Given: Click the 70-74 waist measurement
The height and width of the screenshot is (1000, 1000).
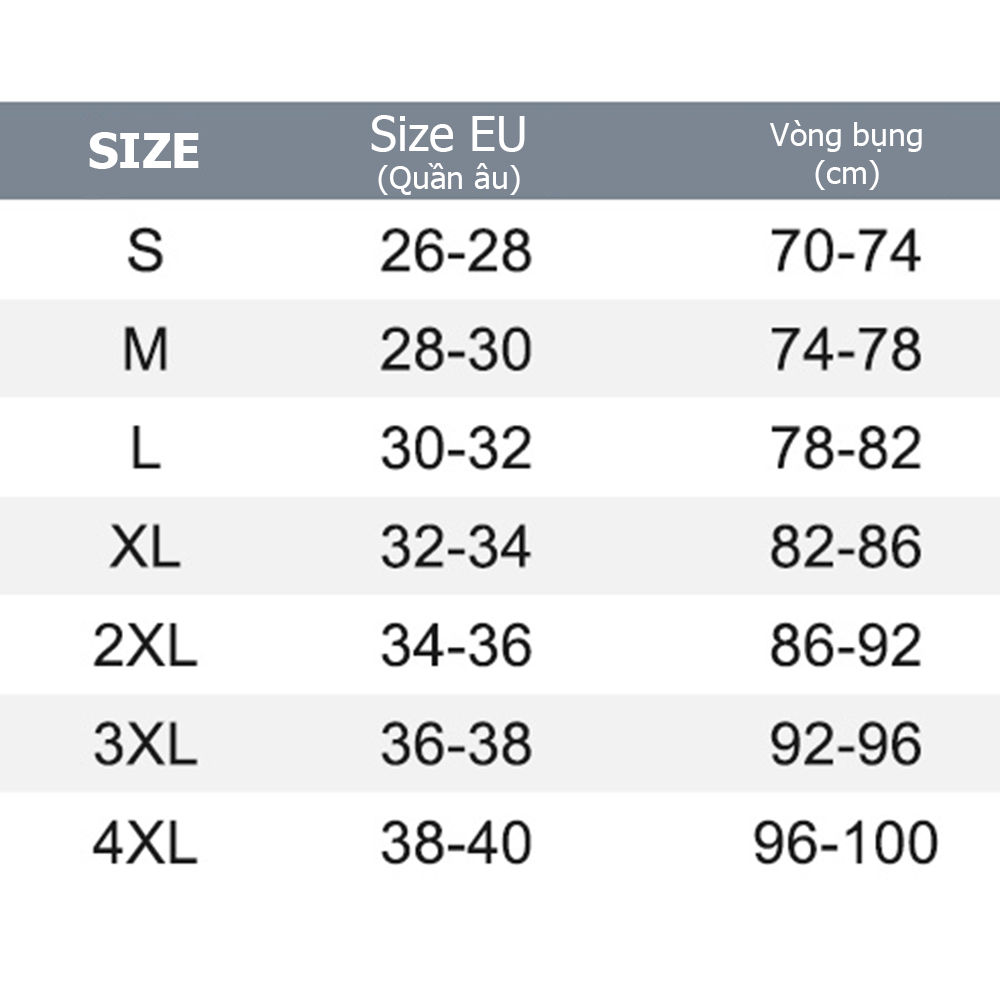Looking at the screenshot, I should click(x=845, y=250).
